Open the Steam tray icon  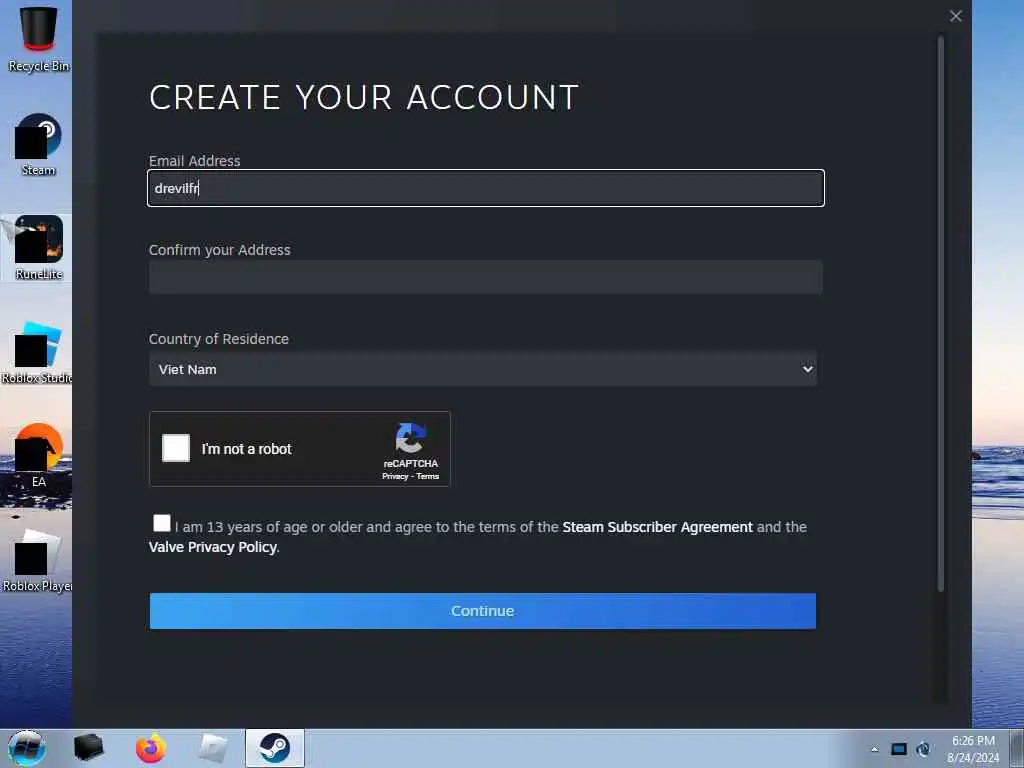click(x=923, y=749)
